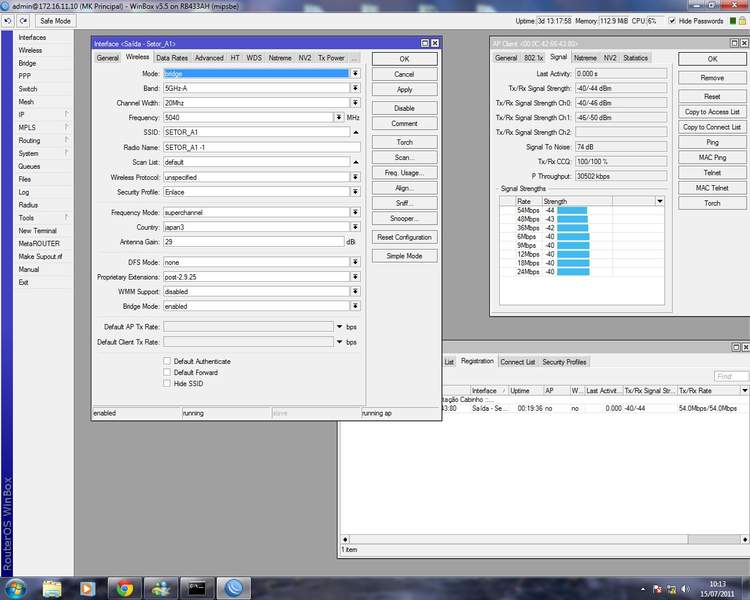The image size is (750, 600).
Task: Enable Default Authenticate checkbox
Action: coord(167,361)
